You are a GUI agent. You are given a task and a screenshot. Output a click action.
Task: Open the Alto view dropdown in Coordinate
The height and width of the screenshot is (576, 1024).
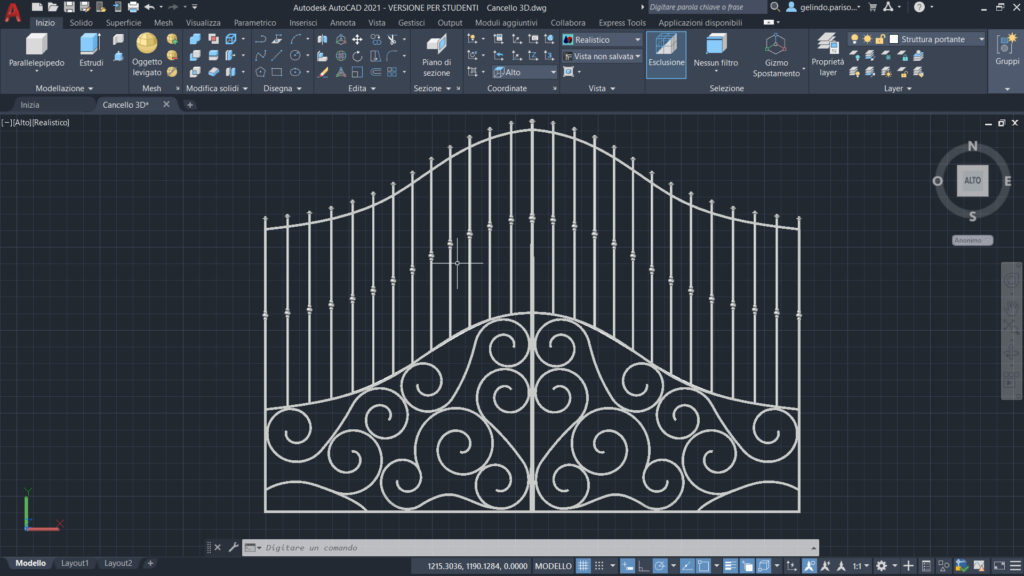[x=524, y=72]
